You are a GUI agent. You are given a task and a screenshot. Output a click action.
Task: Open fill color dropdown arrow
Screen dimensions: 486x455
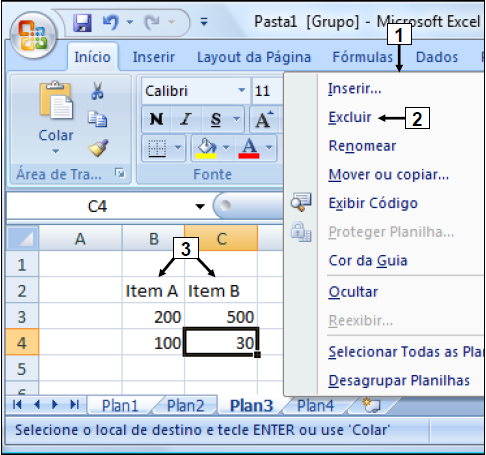[226, 148]
